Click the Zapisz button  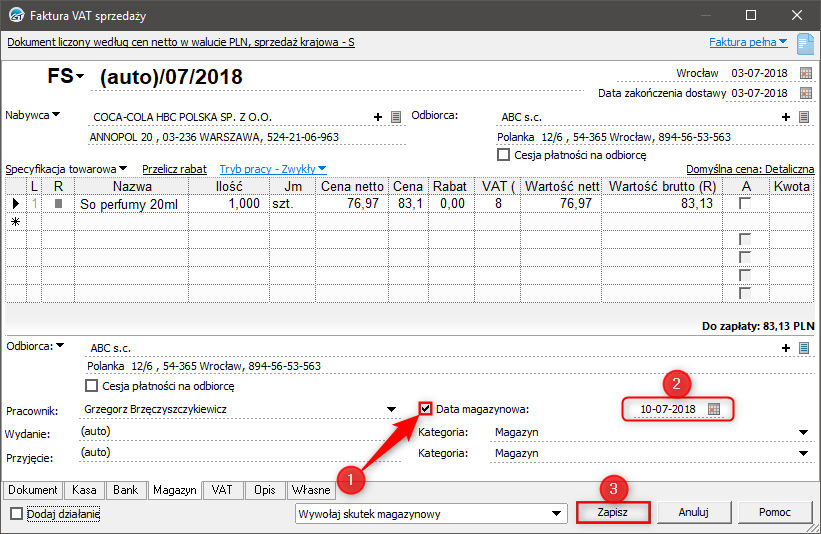(x=613, y=512)
